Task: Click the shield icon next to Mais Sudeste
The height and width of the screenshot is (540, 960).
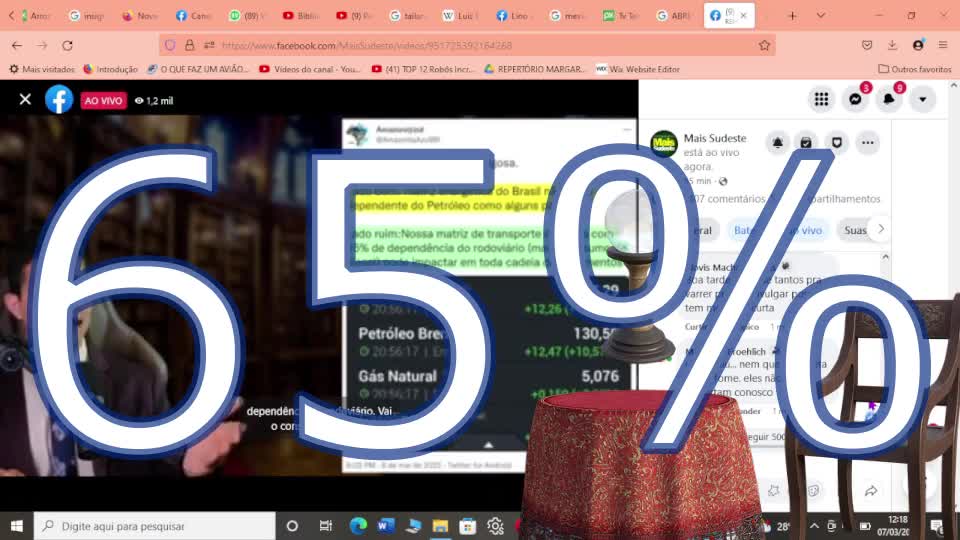Action: 836,143
